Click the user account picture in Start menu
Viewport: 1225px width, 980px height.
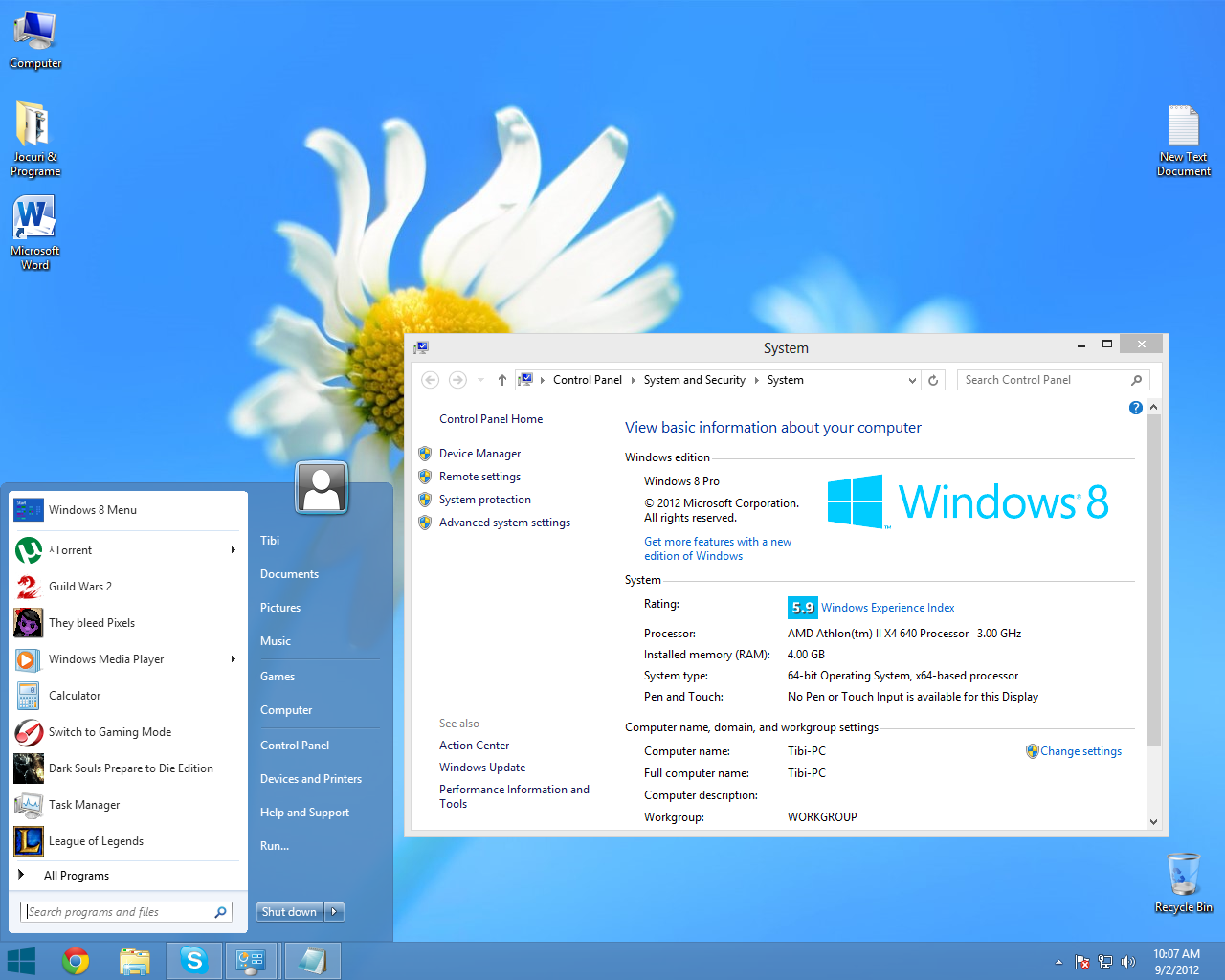click(322, 487)
